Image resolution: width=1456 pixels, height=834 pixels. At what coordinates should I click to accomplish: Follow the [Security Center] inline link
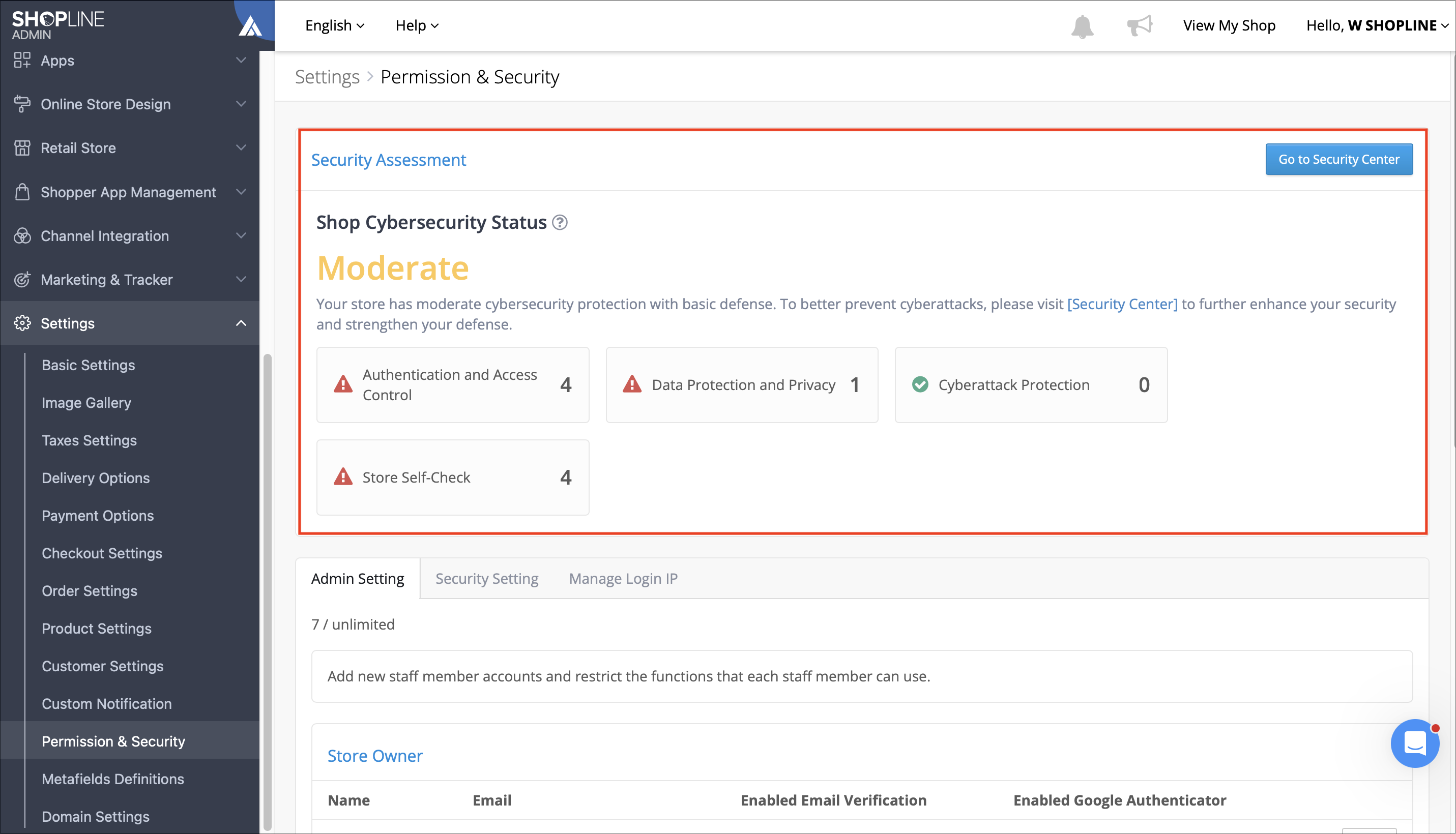(1122, 304)
